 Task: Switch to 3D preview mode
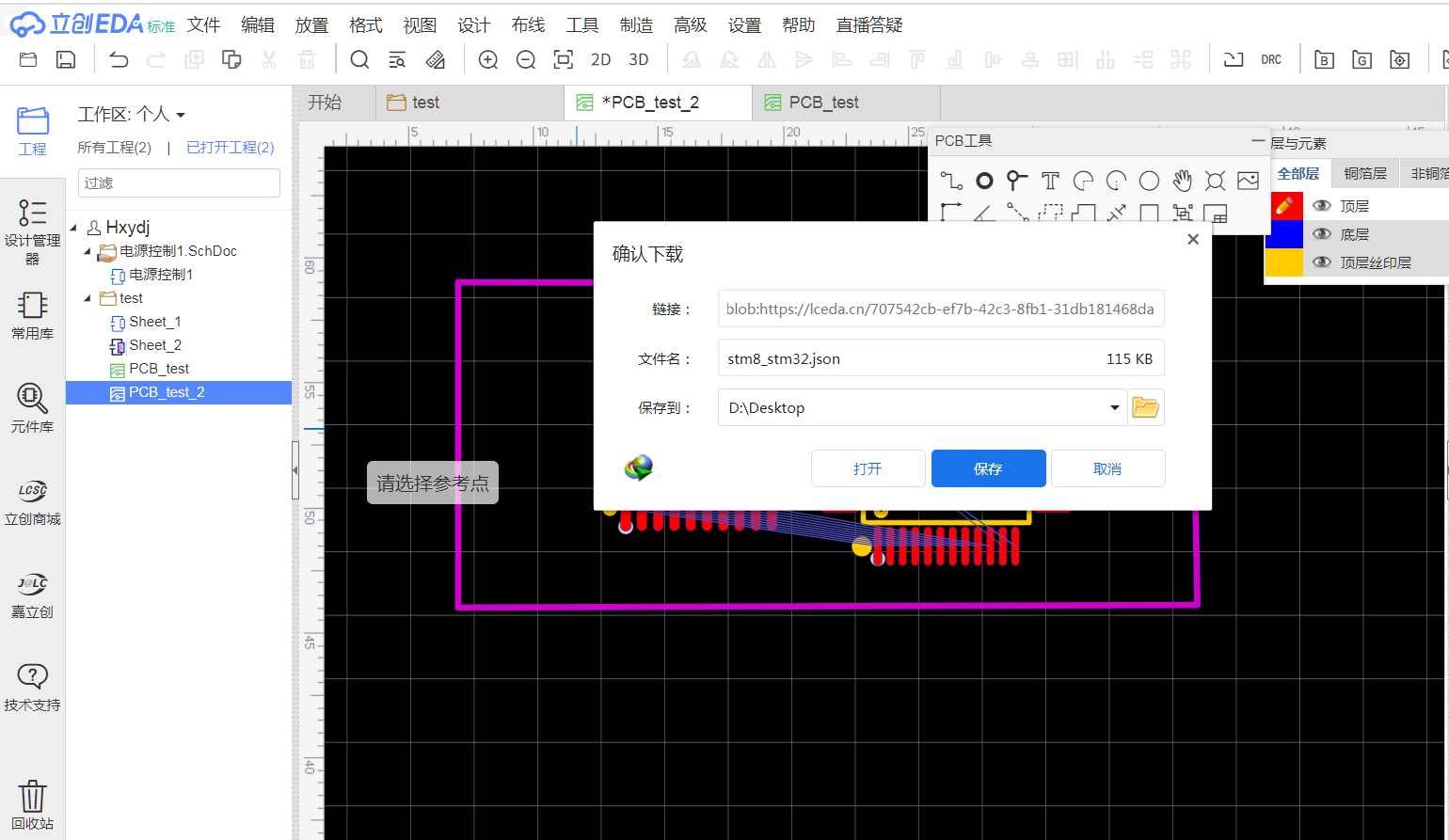(x=639, y=60)
